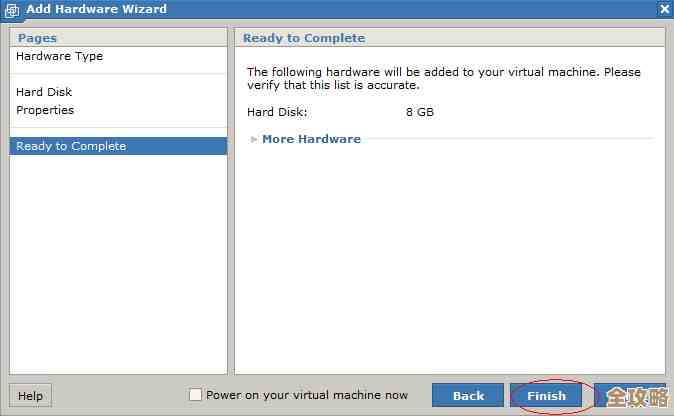Select the Hard Disk page in sidebar
674x416 pixels.
[44, 92]
